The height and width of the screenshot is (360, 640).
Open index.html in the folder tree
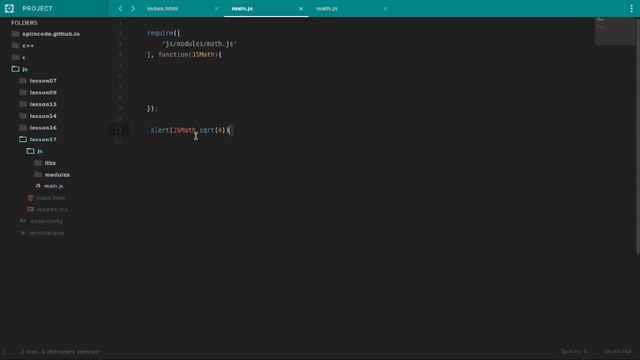[51, 198]
